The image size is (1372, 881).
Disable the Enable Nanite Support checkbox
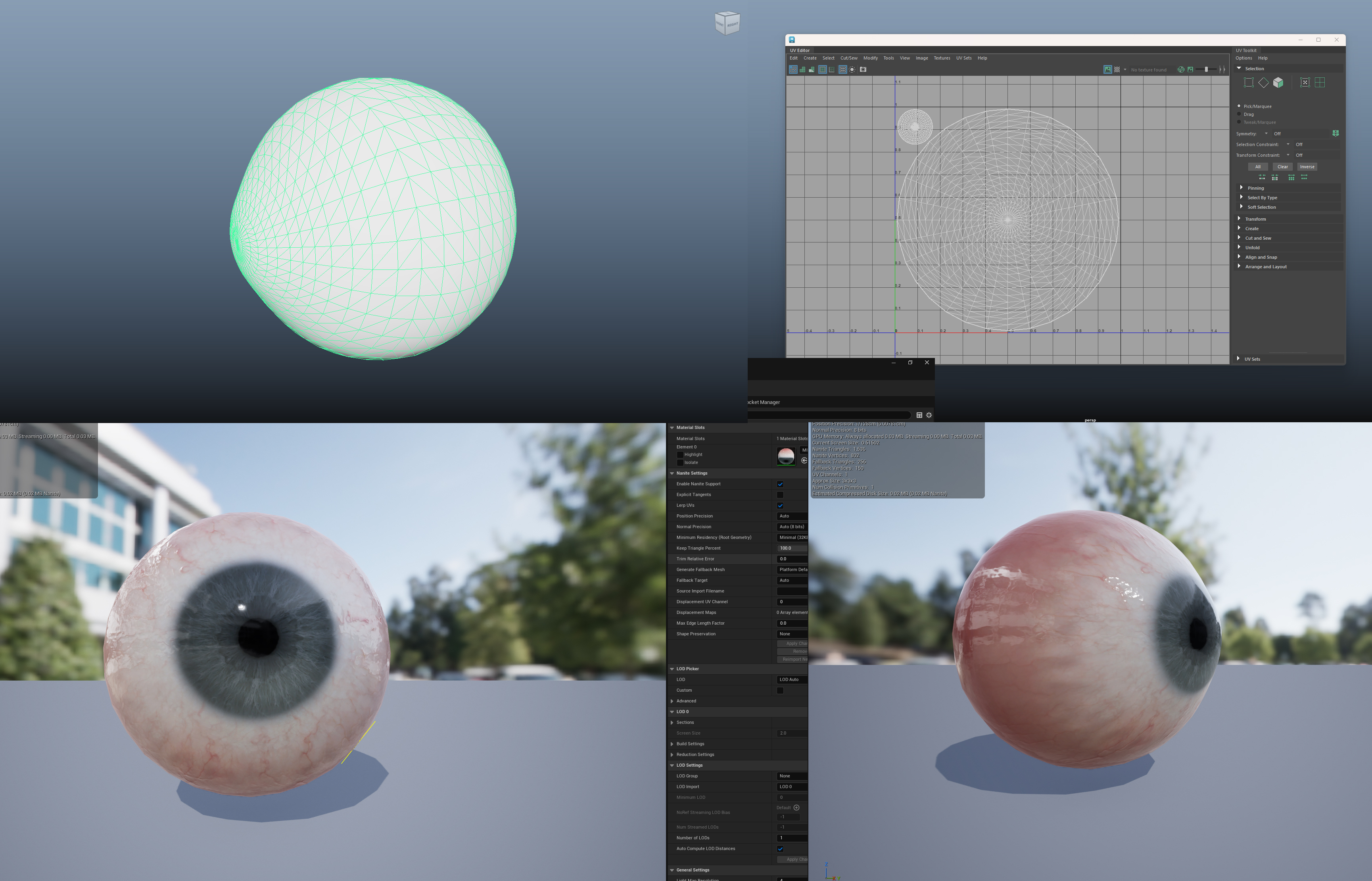780,484
